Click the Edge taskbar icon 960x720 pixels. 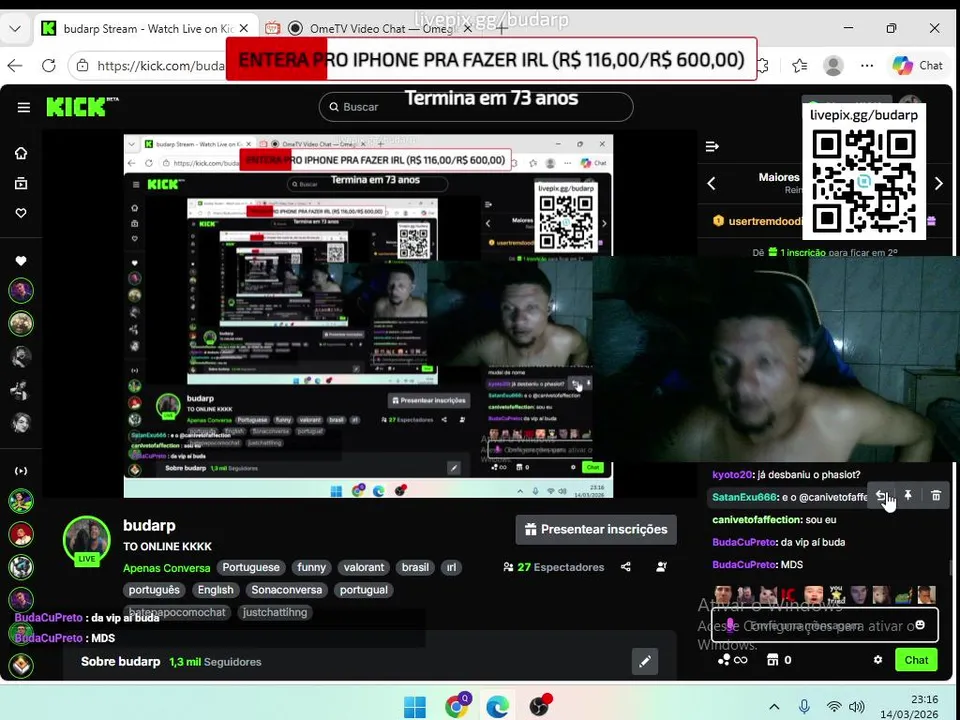point(498,707)
